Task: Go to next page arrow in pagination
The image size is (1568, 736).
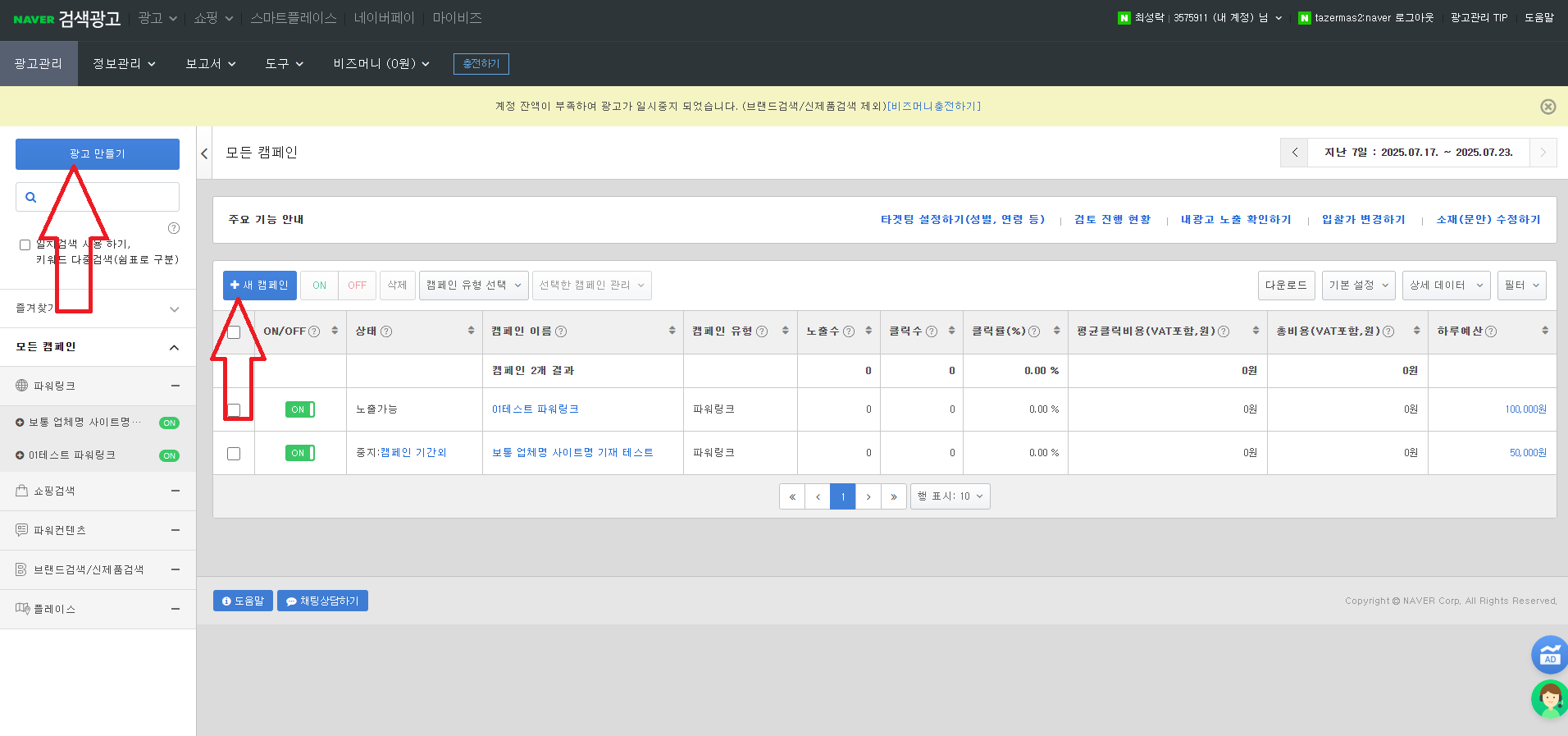Action: point(868,496)
